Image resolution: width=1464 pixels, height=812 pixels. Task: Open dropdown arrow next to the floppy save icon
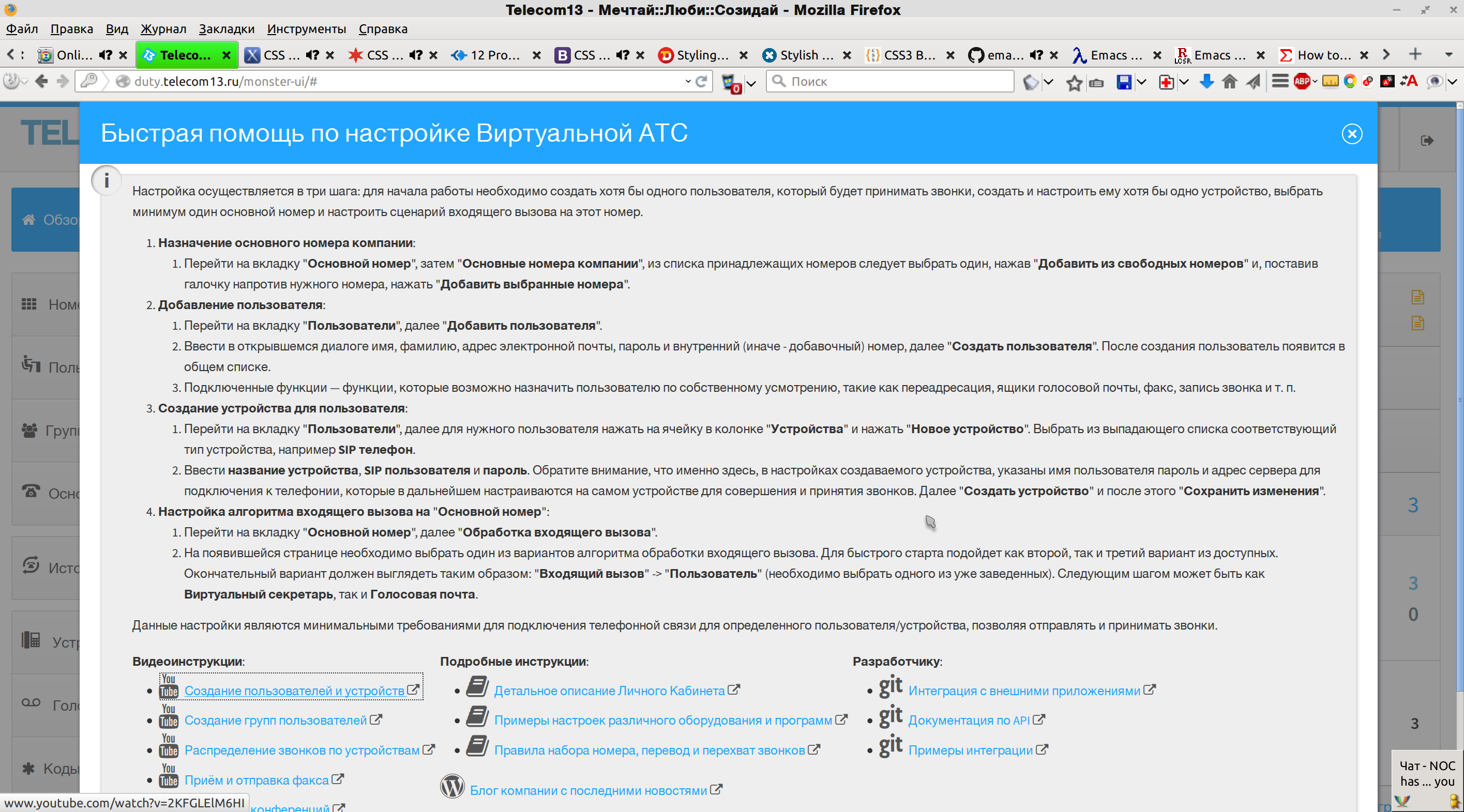point(1141,82)
